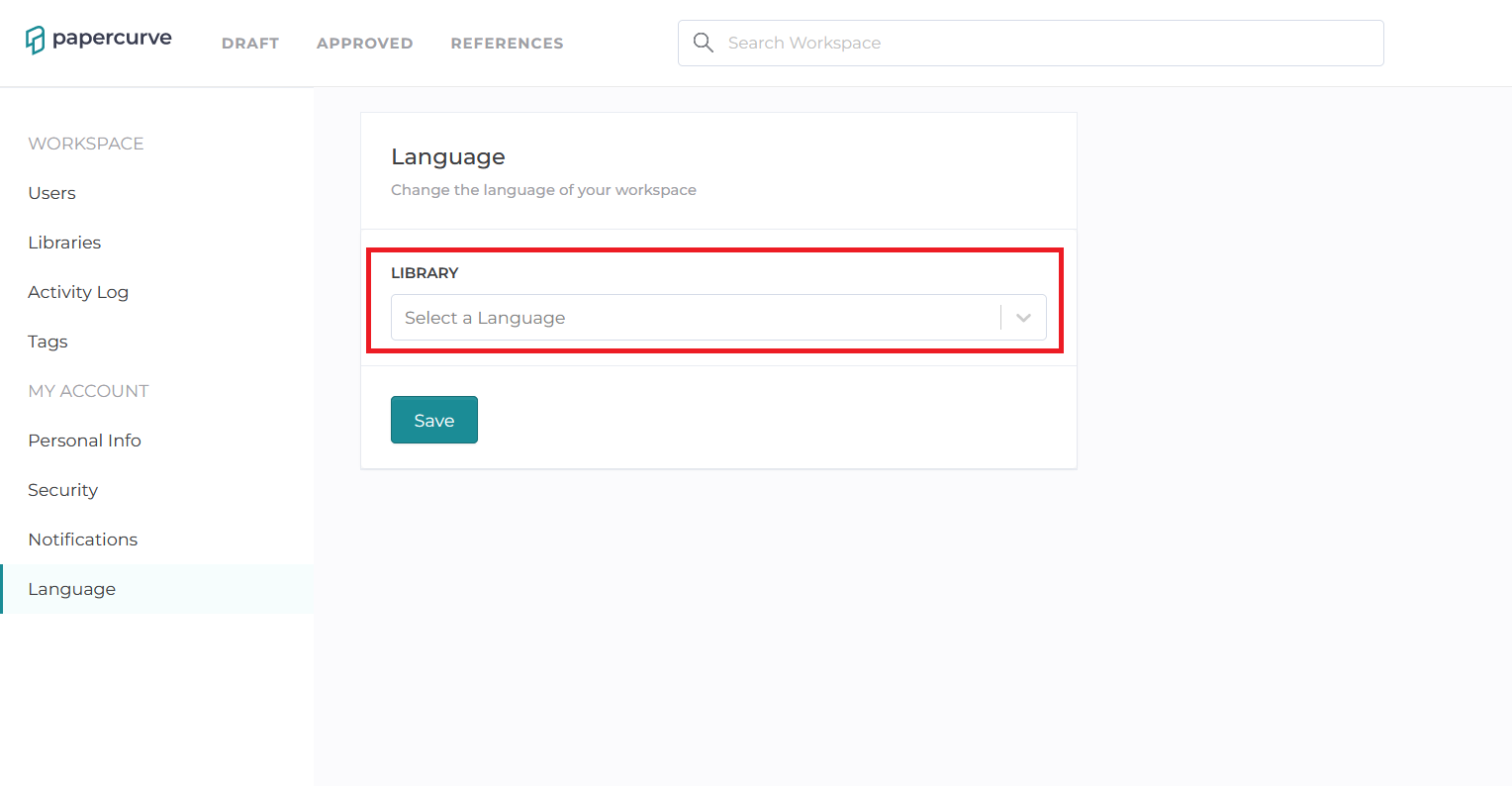Viewport: 1512px width, 786px height.
Task: Open the Select a Language dropdown
Action: tap(693, 317)
